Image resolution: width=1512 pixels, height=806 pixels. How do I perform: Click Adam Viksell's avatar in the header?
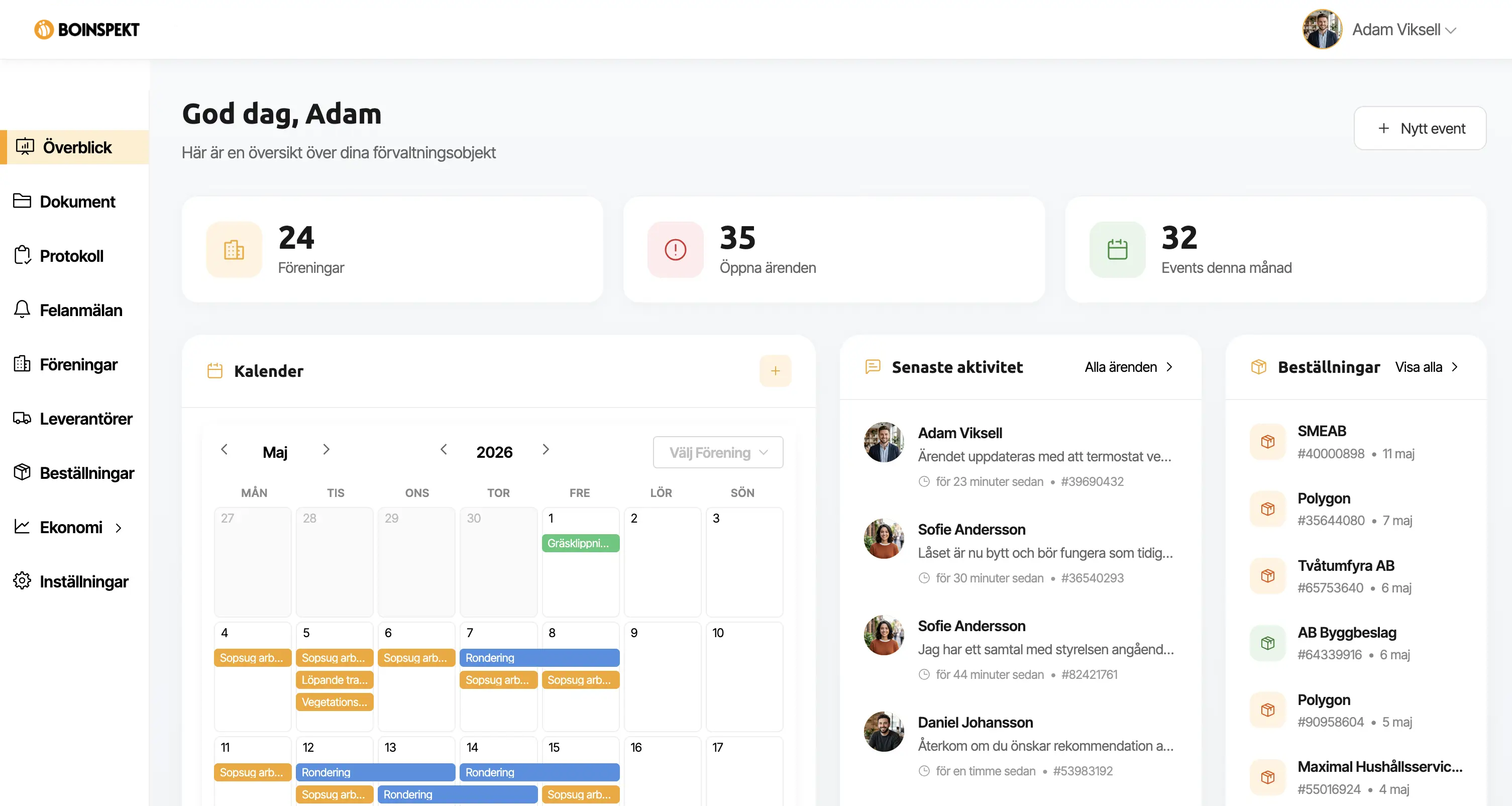point(1322,29)
